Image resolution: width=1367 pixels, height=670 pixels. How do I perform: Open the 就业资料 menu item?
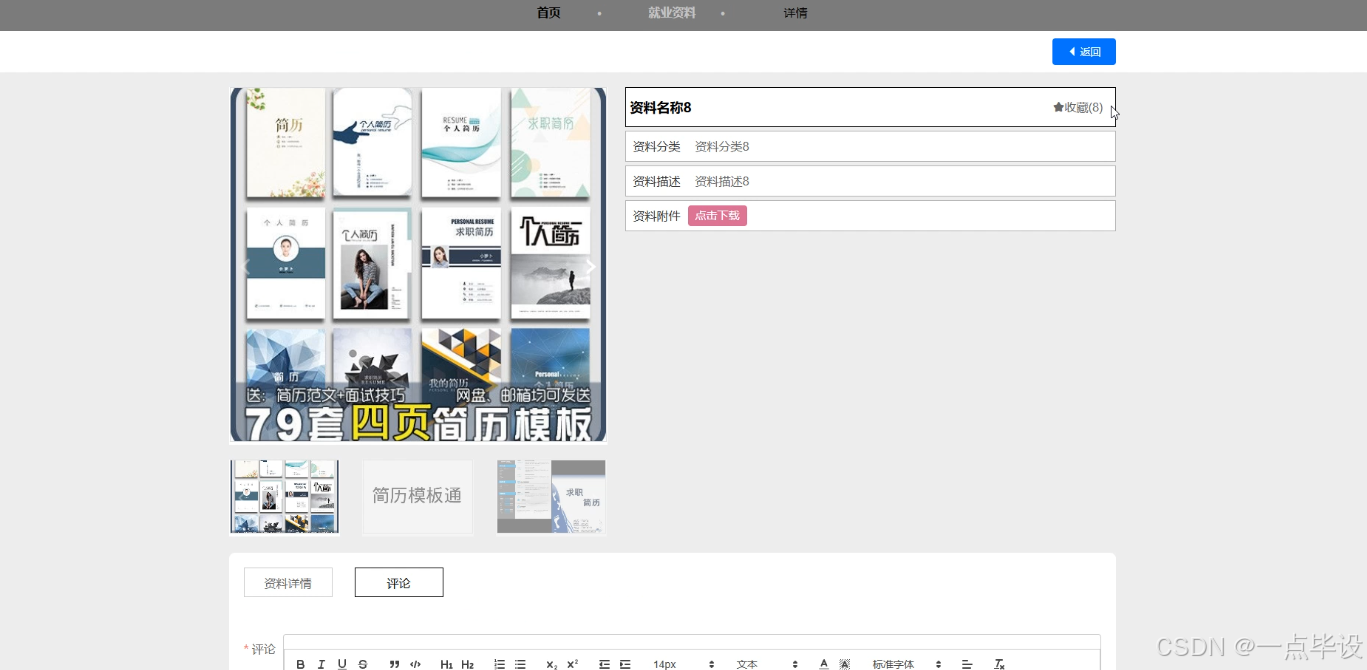pyautogui.click(x=672, y=13)
